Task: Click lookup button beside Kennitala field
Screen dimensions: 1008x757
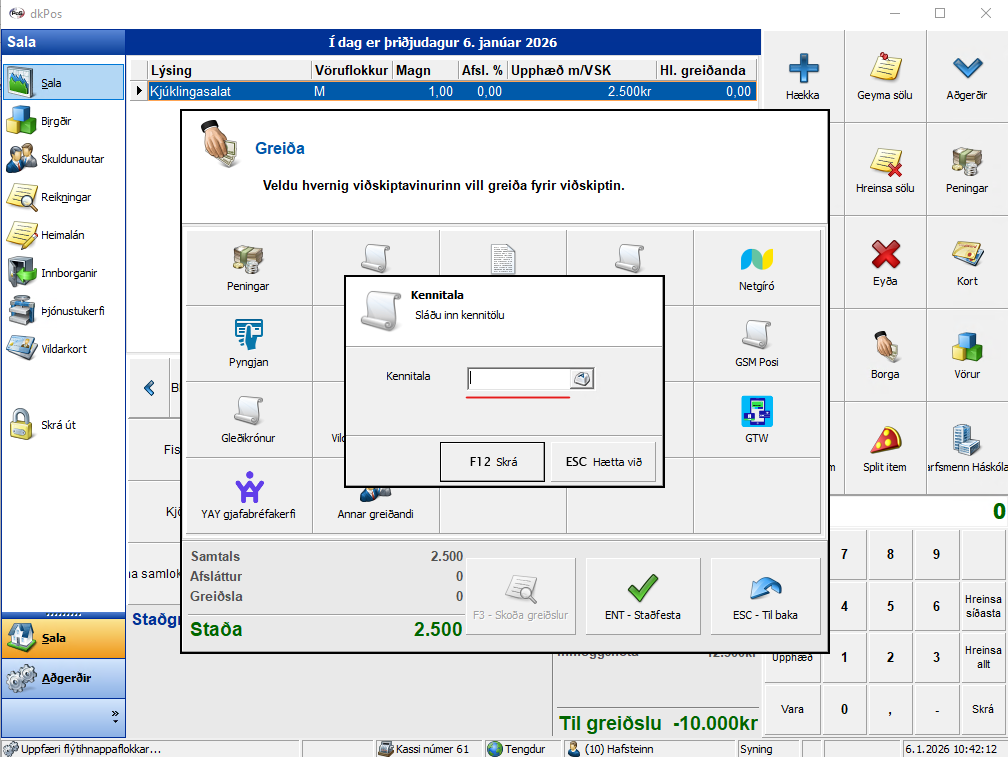Action: (582, 378)
